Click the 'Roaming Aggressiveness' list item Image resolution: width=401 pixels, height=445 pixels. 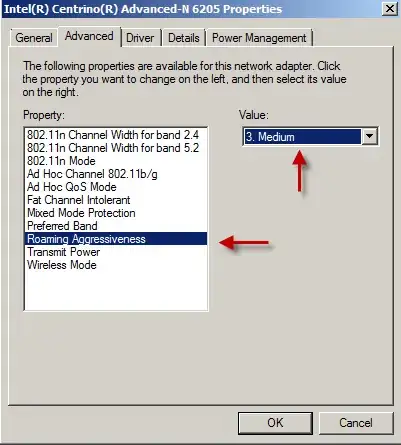pyautogui.click(x=116, y=239)
